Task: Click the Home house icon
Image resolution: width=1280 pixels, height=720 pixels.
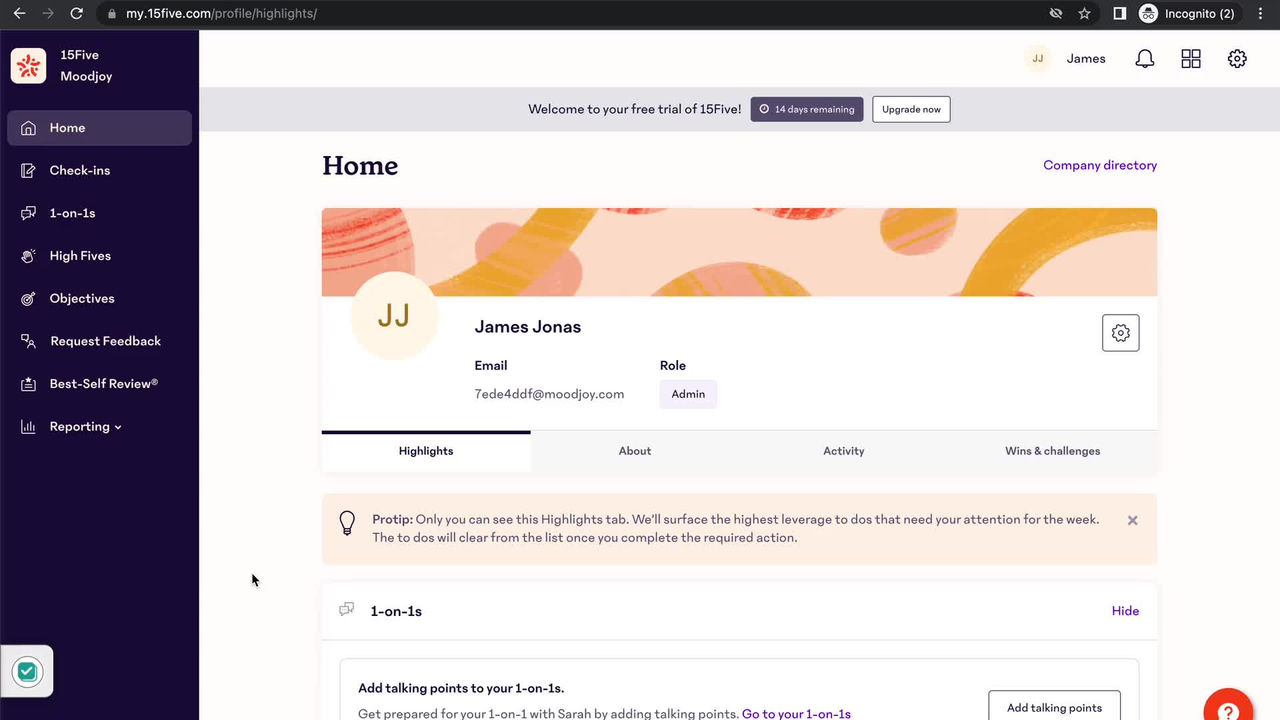Action: [x=29, y=128]
